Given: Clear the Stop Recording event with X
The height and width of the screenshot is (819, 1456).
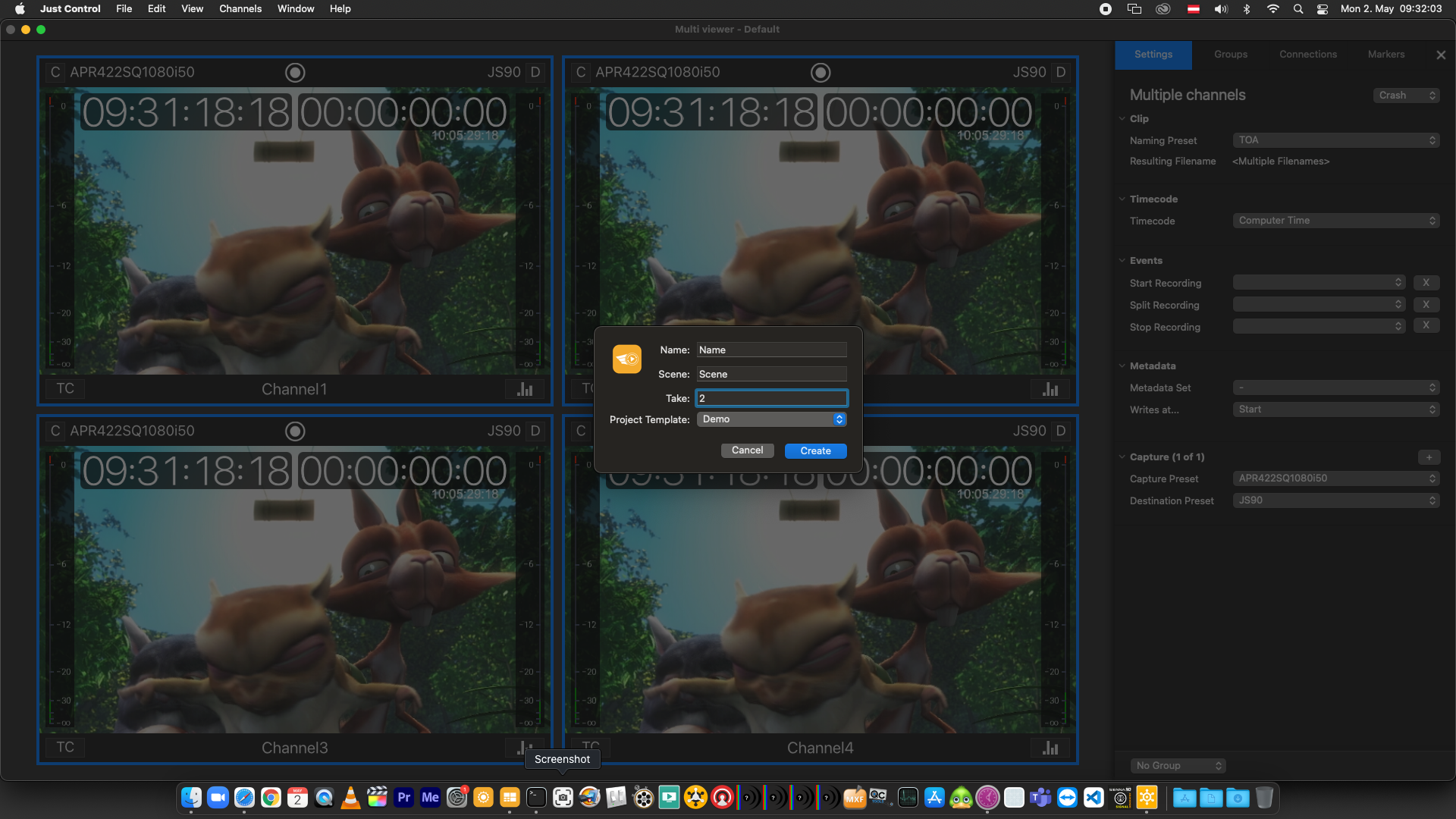Looking at the screenshot, I should (x=1426, y=325).
